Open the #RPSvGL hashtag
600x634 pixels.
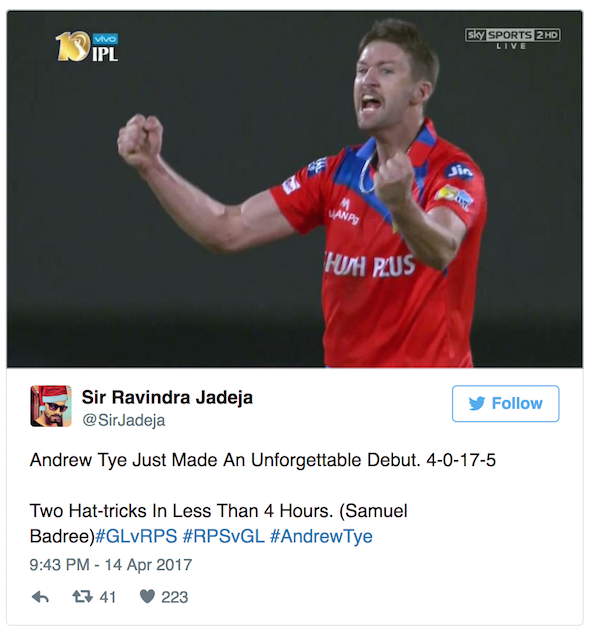coord(224,536)
